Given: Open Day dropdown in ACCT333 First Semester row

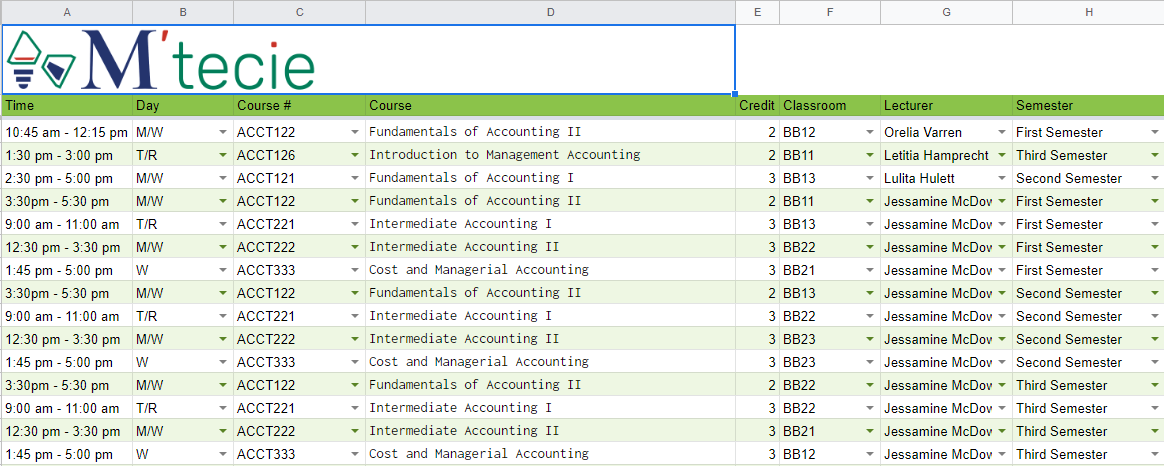Looking at the screenshot, I should point(223,271).
